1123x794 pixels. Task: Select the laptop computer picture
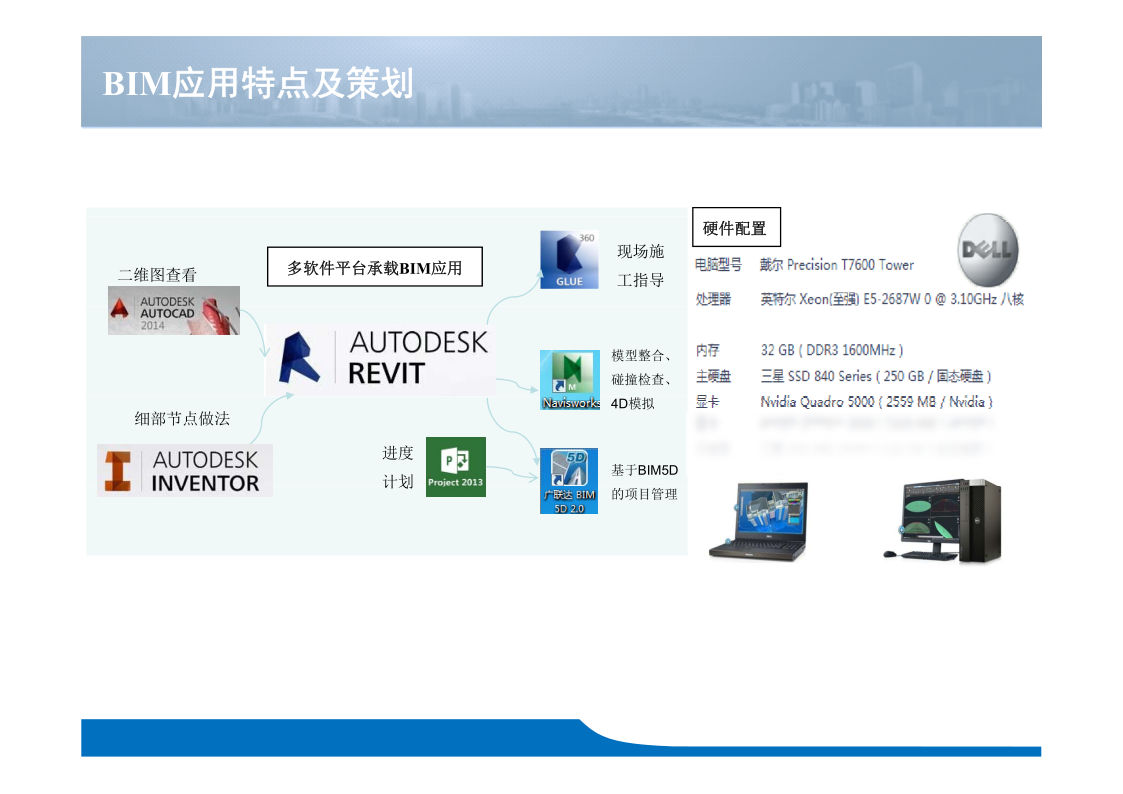(759, 521)
